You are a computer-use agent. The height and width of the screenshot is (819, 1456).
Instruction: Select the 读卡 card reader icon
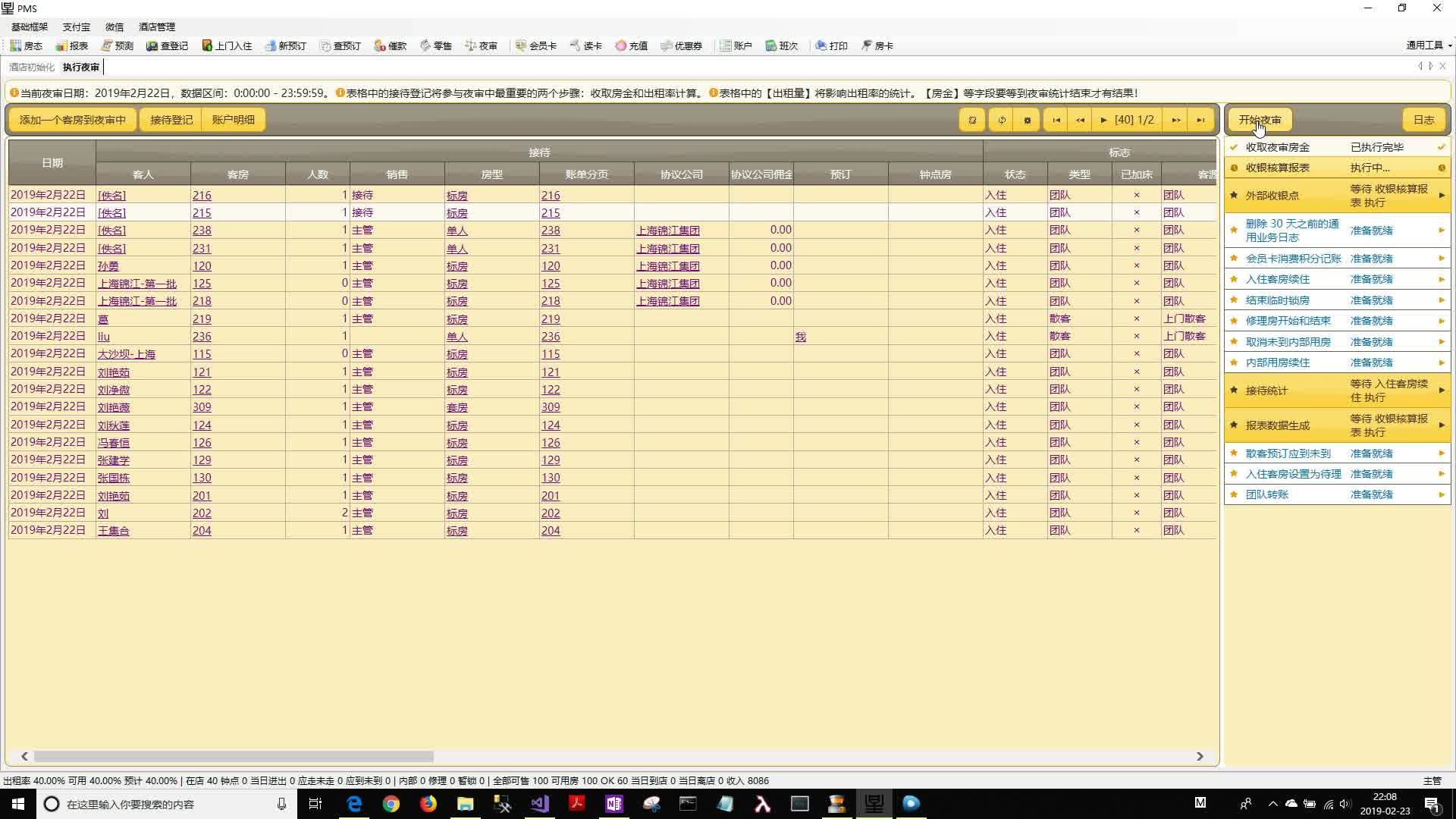(585, 45)
